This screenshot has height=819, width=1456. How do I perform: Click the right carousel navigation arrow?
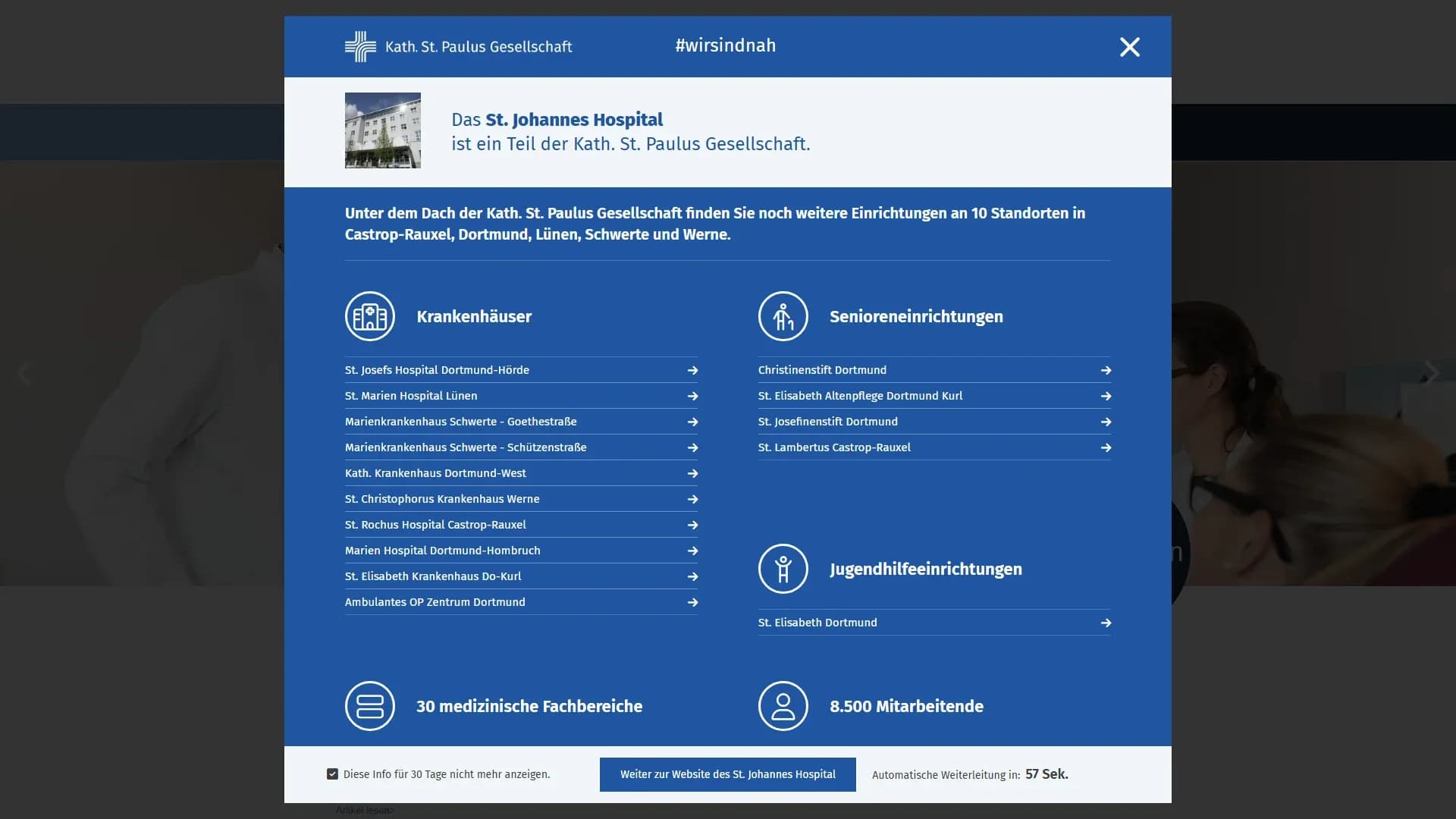[1432, 373]
